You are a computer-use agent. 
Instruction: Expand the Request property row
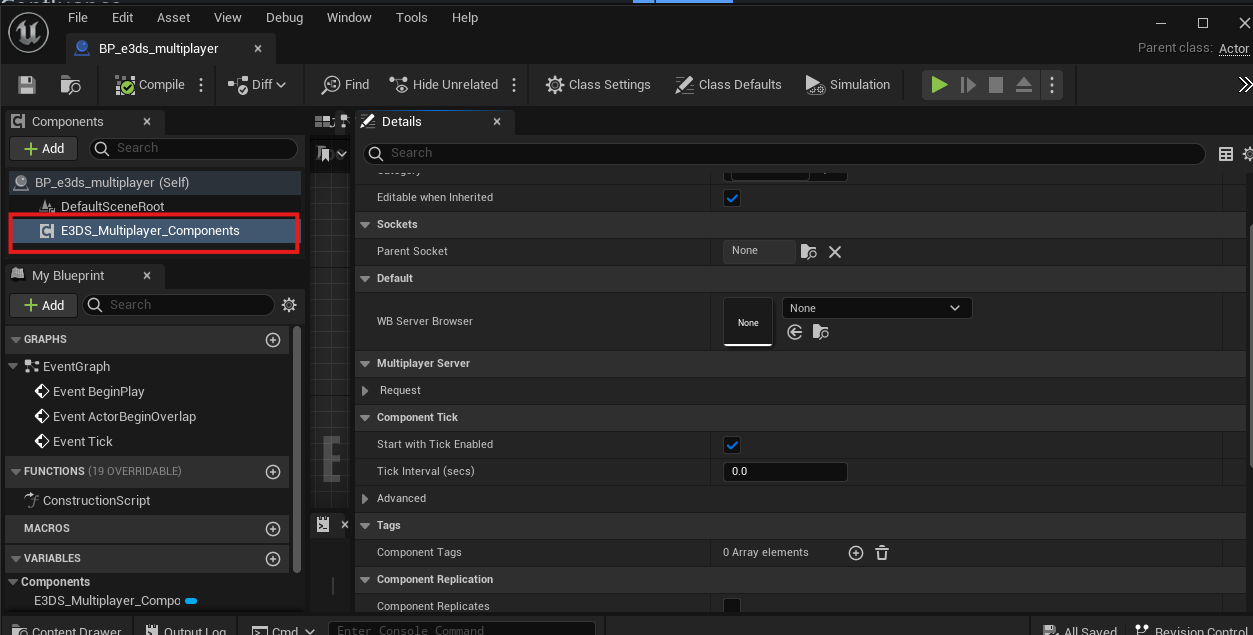pyautogui.click(x=366, y=391)
